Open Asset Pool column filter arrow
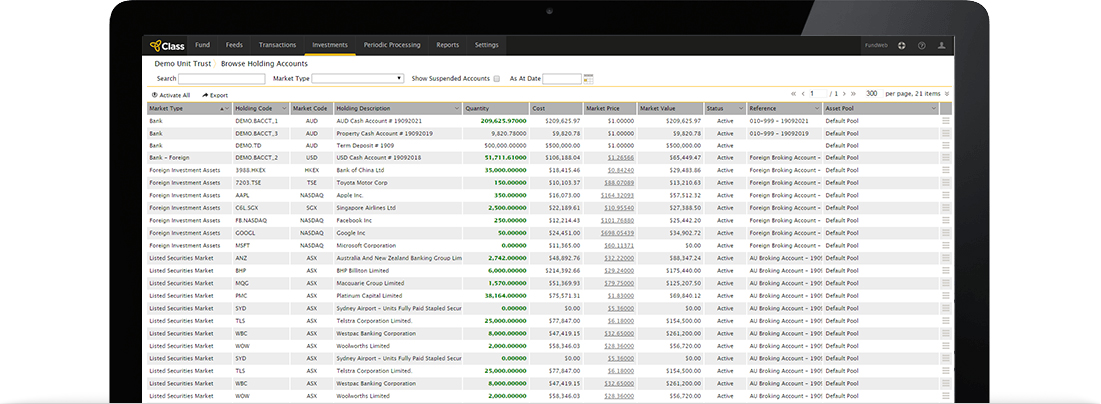The width and height of the screenshot is (1101, 404). 933,108
